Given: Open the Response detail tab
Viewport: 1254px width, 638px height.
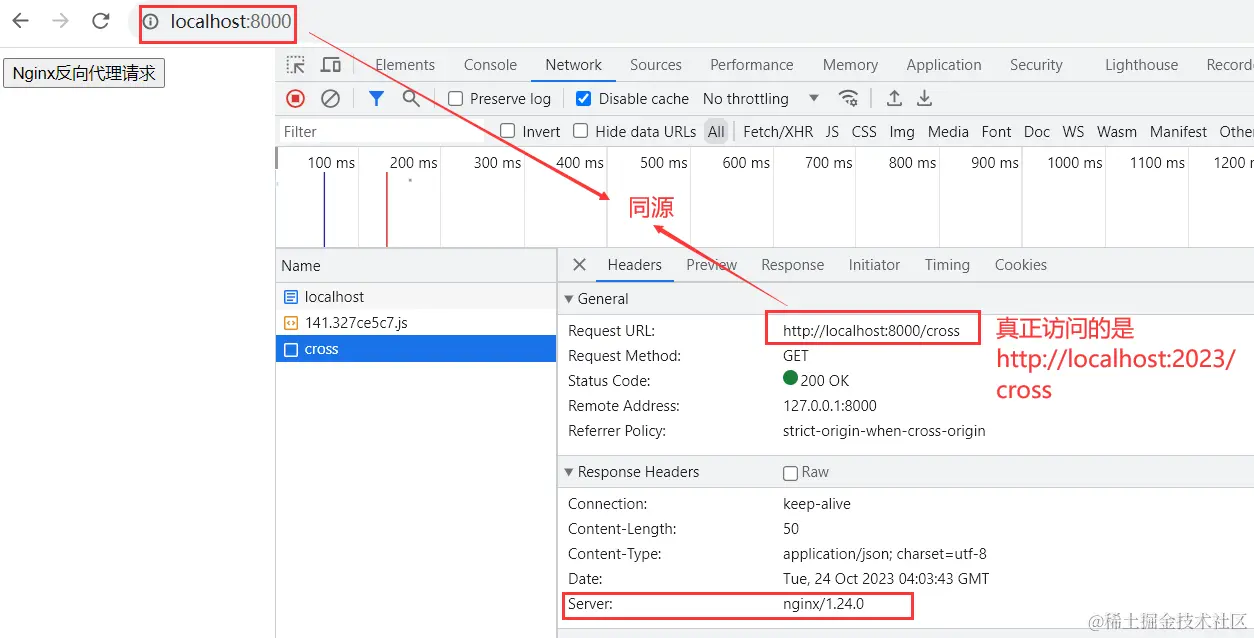Looking at the screenshot, I should (793, 265).
